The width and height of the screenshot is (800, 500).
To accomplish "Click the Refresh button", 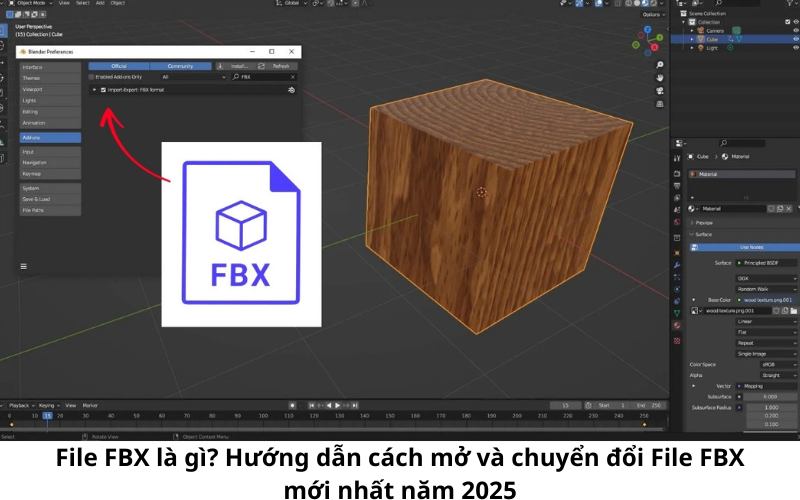I will tap(276, 66).
